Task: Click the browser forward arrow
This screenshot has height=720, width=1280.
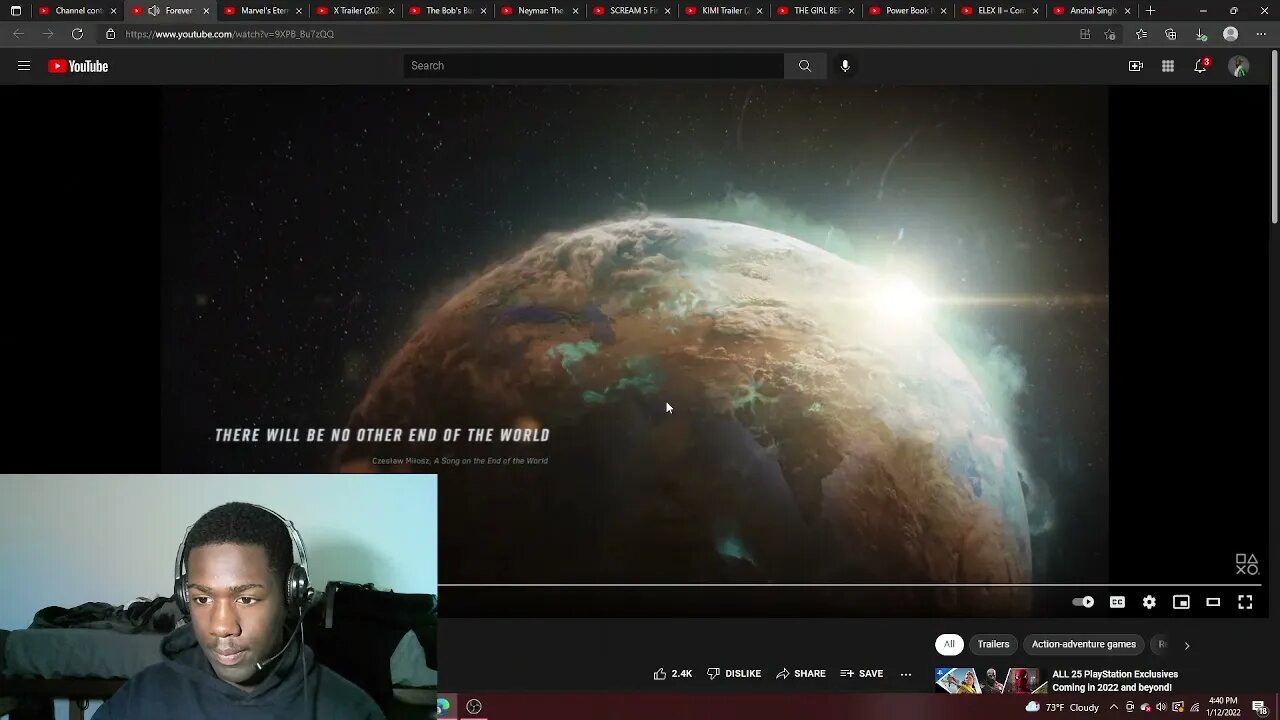Action: 47,34
